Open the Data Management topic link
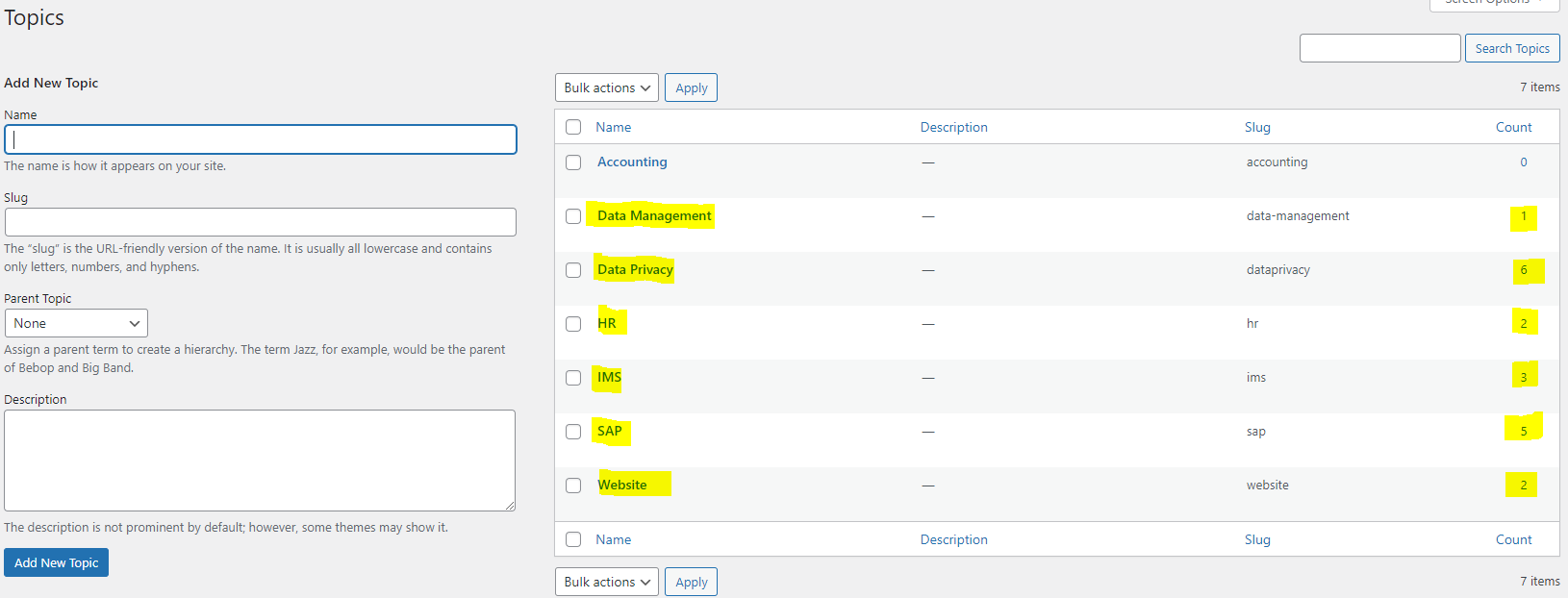The width and height of the screenshot is (1568, 598). pos(654,215)
